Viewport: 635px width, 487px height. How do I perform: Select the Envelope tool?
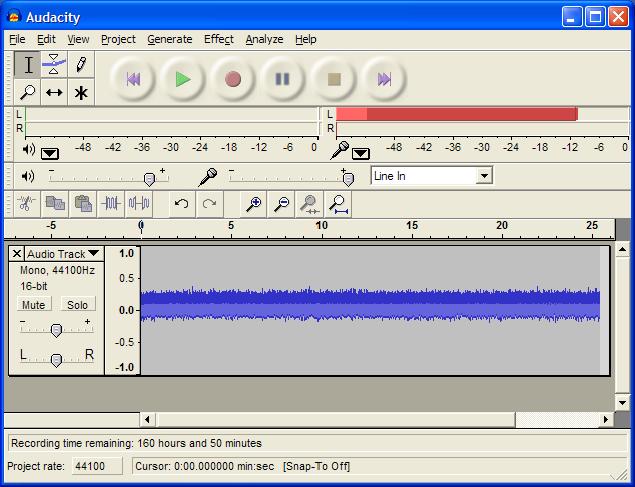click(x=54, y=65)
